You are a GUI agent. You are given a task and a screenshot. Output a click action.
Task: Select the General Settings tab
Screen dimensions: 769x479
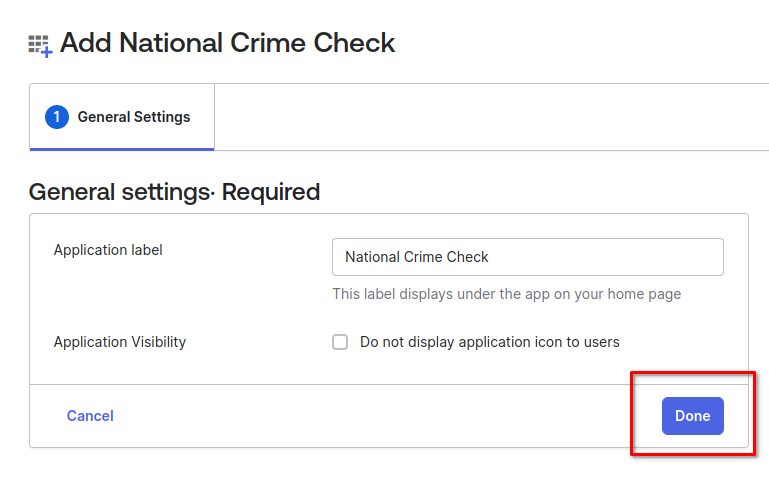[133, 117]
